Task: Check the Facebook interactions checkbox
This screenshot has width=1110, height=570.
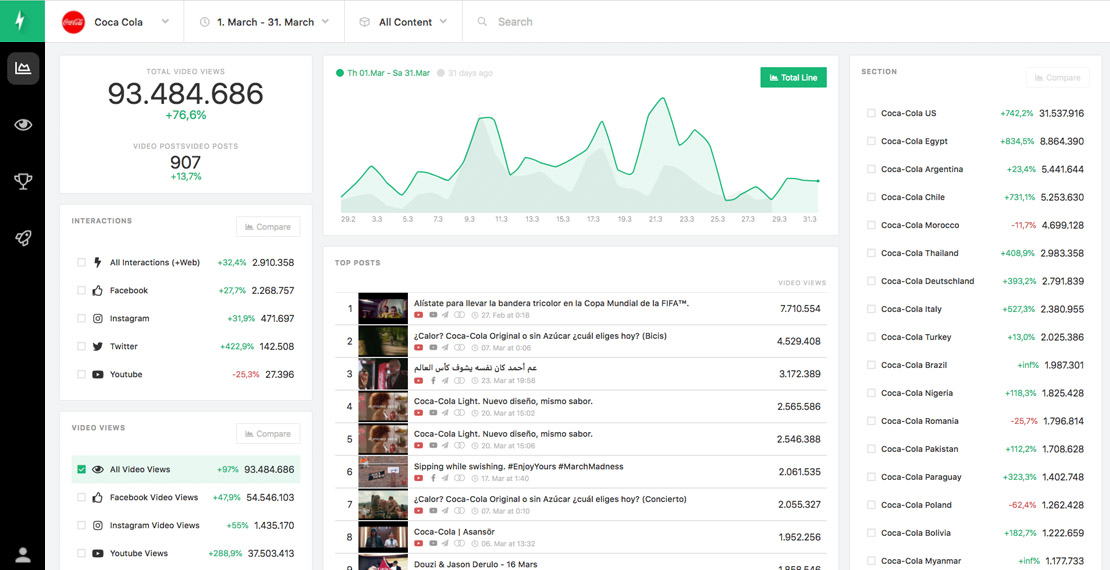Action: [x=81, y=290]
